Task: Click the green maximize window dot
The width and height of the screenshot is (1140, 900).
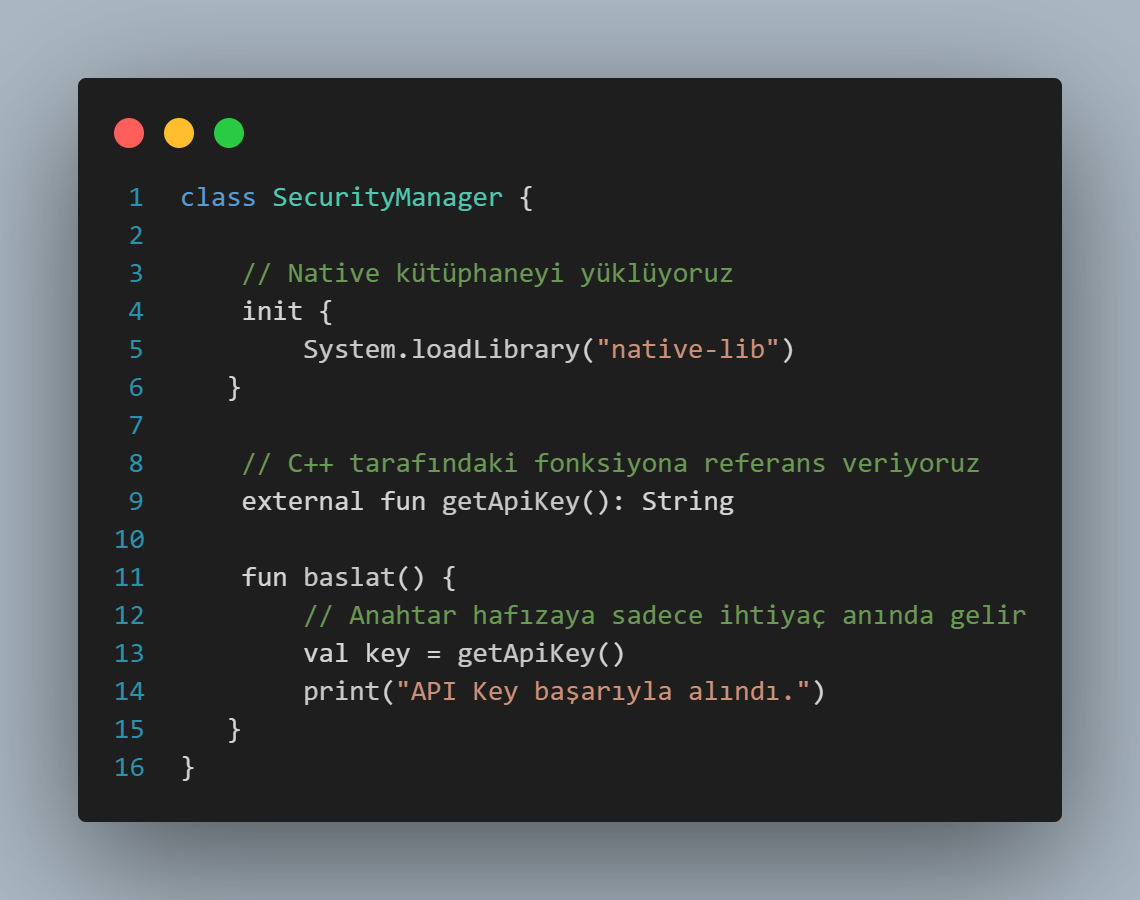Action: pos(229,133)
